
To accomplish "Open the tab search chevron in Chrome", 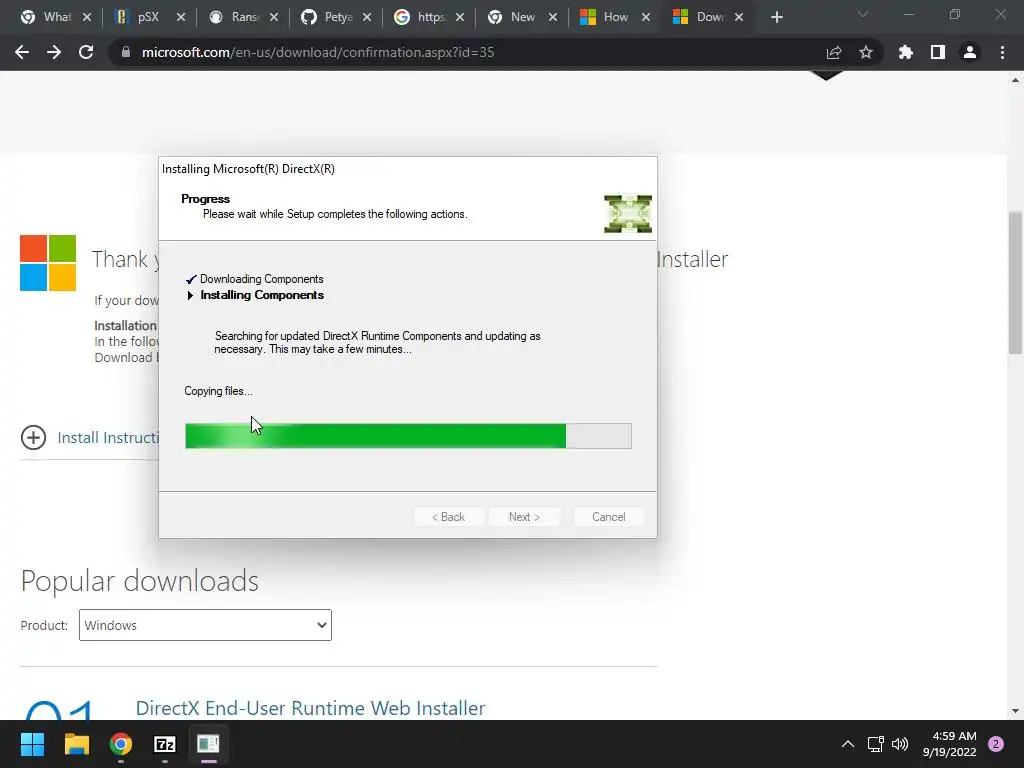I will (863, 14).
